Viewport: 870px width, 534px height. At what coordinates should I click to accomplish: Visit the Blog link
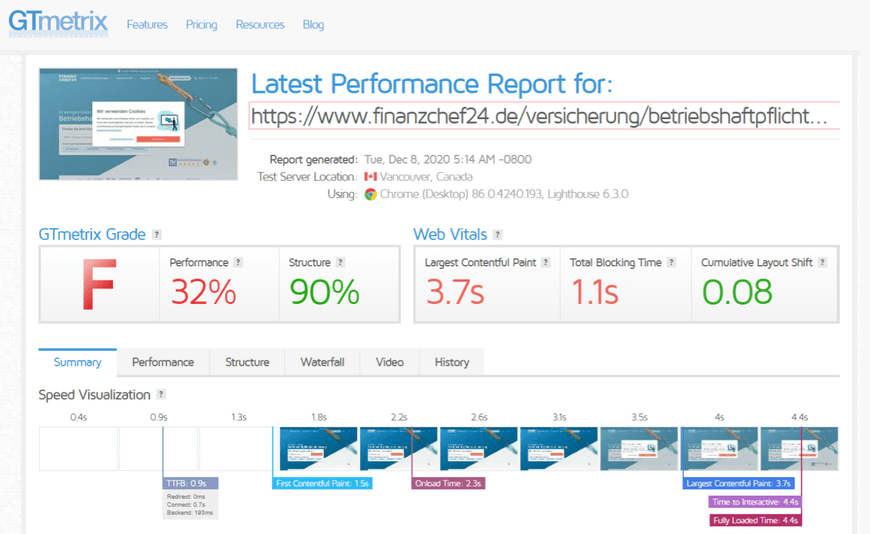tap(313, 25)
